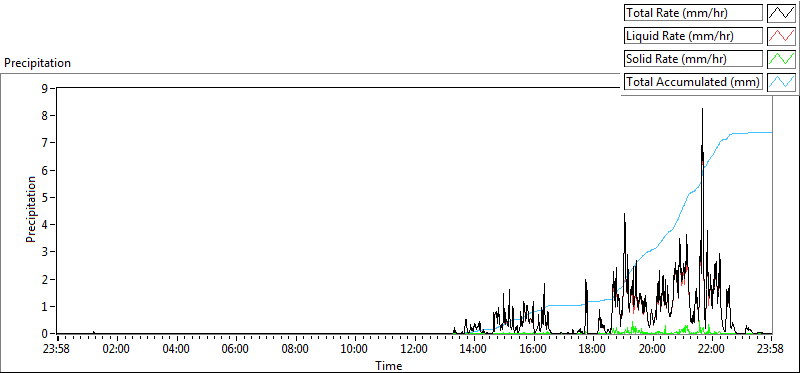
Task: Click the Liquid Rate red plot icon
Action: (x=782, y=36)
